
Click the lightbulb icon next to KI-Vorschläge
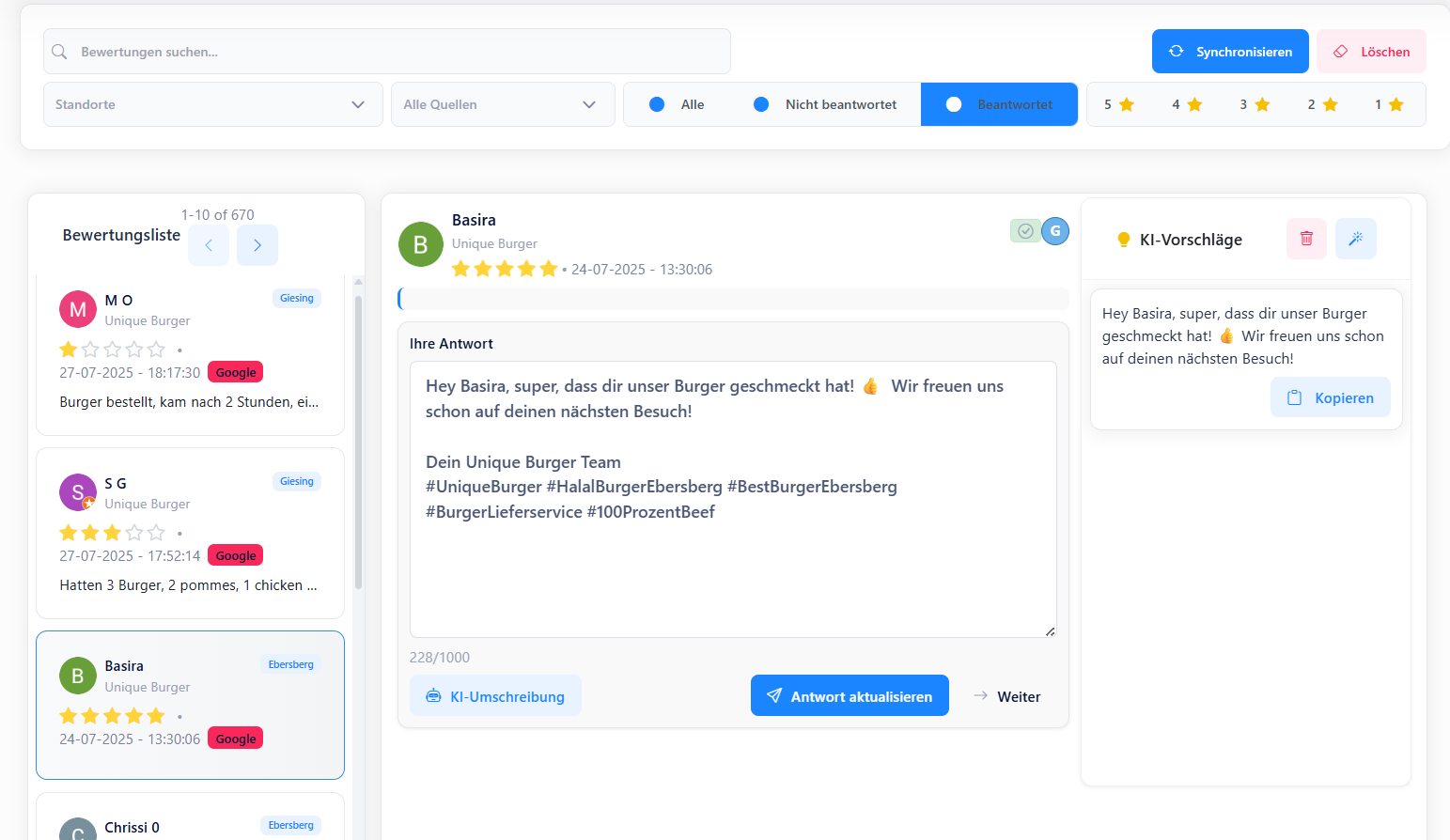coord(1124,239)
